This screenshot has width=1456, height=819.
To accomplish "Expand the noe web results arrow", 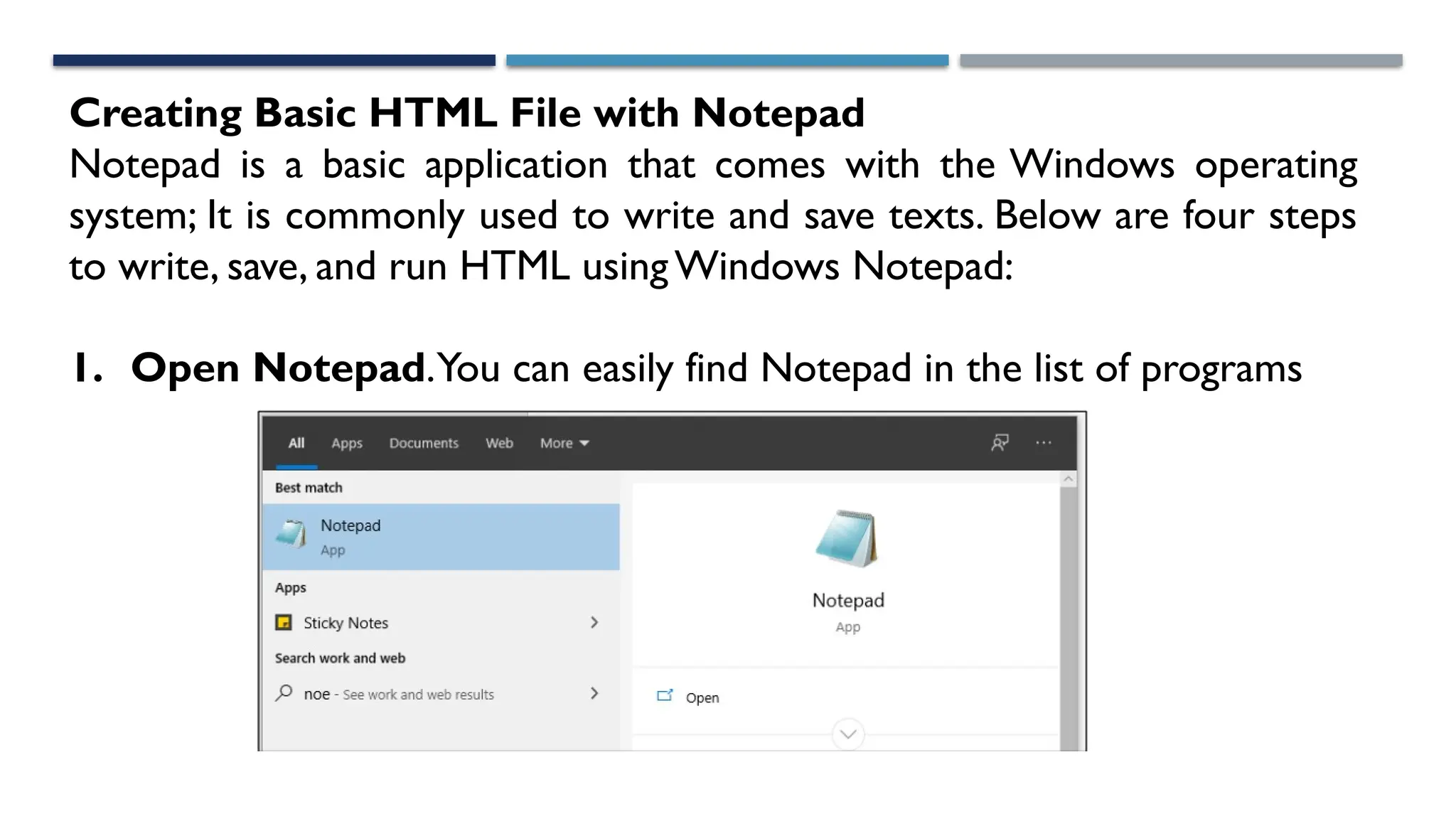I will tap(594, 693).
